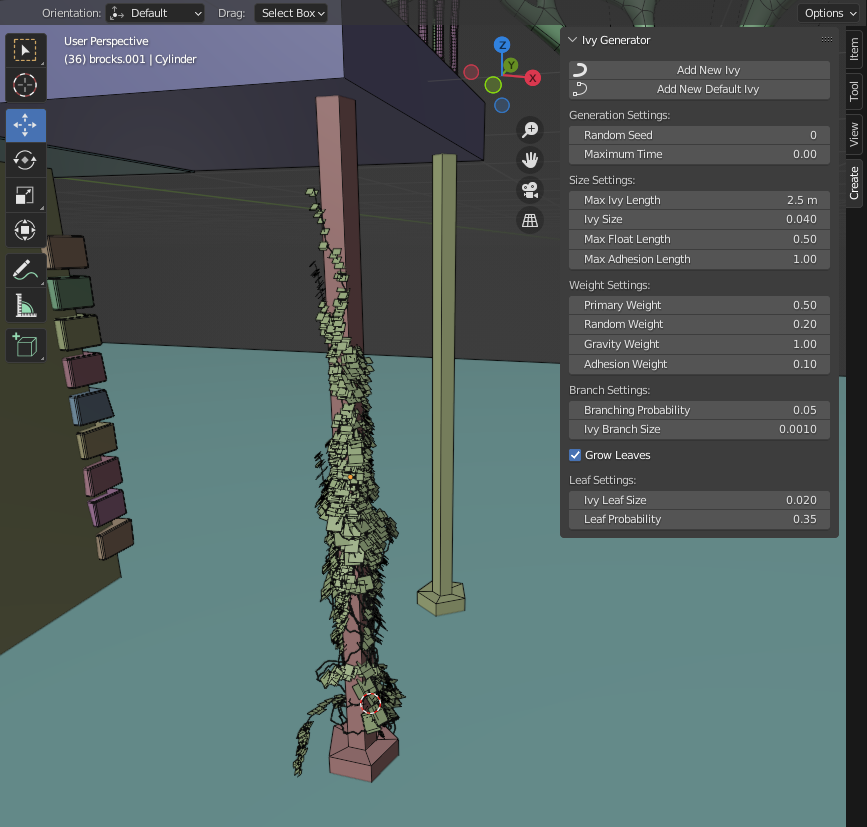867x827 pixels.
Task: Collapse the Ivy Generator panel
Action: pyautogui.click(x=573, y=40)
